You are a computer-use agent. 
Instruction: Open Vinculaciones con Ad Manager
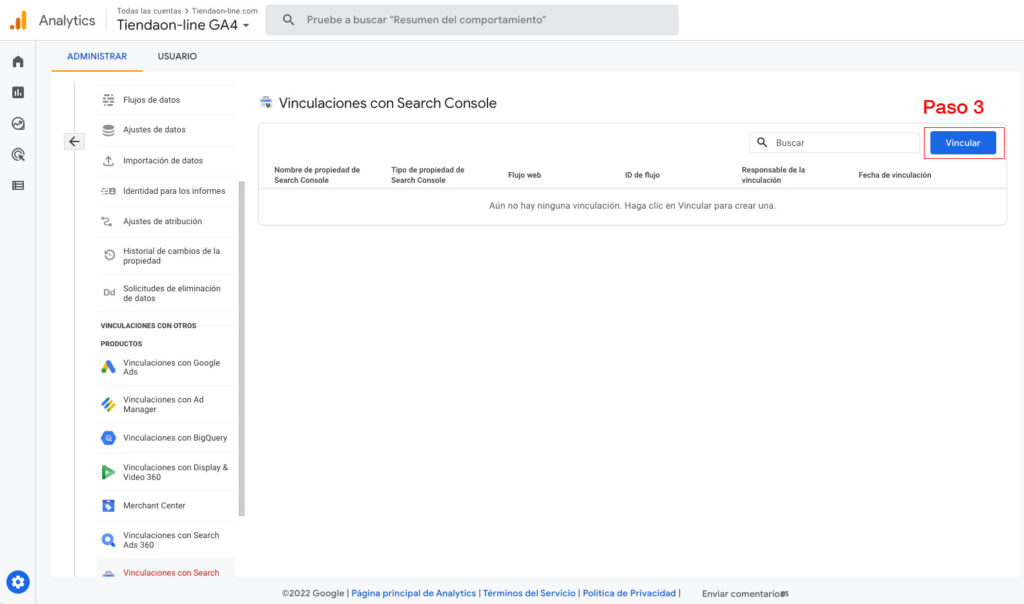[x=165, y=404]
